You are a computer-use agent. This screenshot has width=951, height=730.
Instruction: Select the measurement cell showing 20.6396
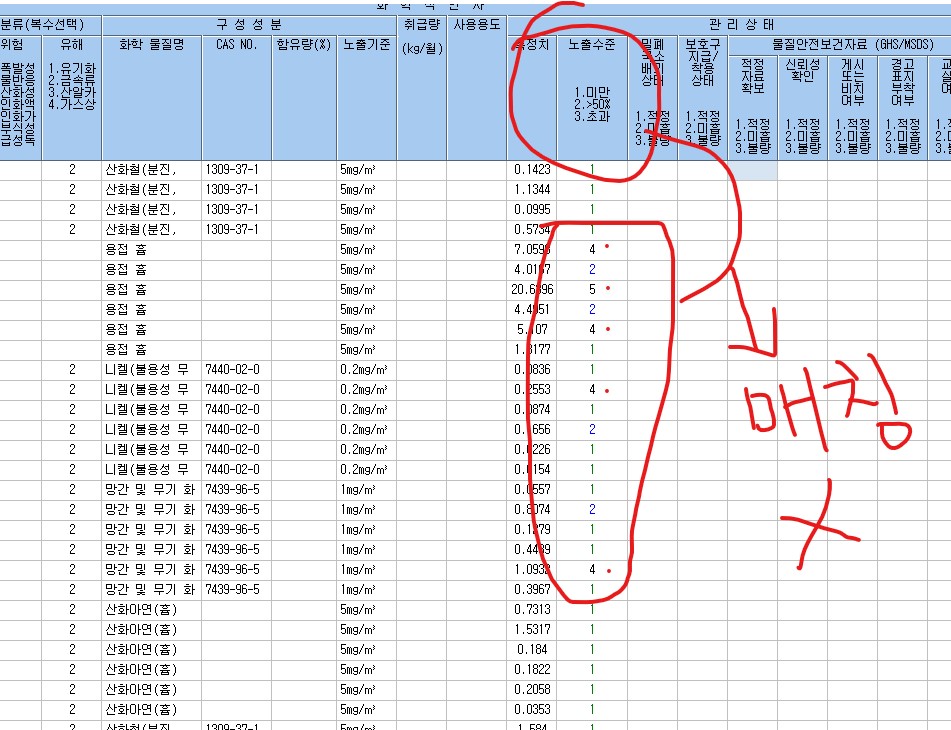tap(532, 289)
